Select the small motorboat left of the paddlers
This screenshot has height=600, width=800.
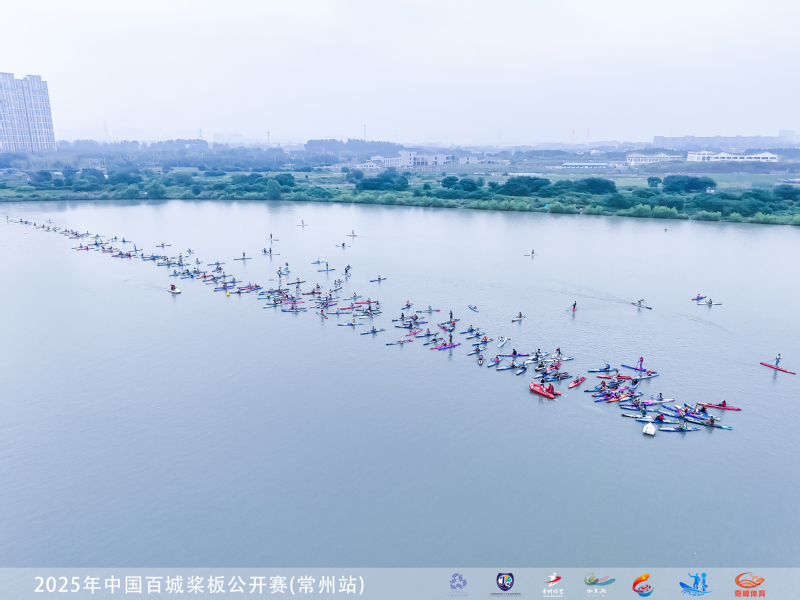[x=174, y=289]
